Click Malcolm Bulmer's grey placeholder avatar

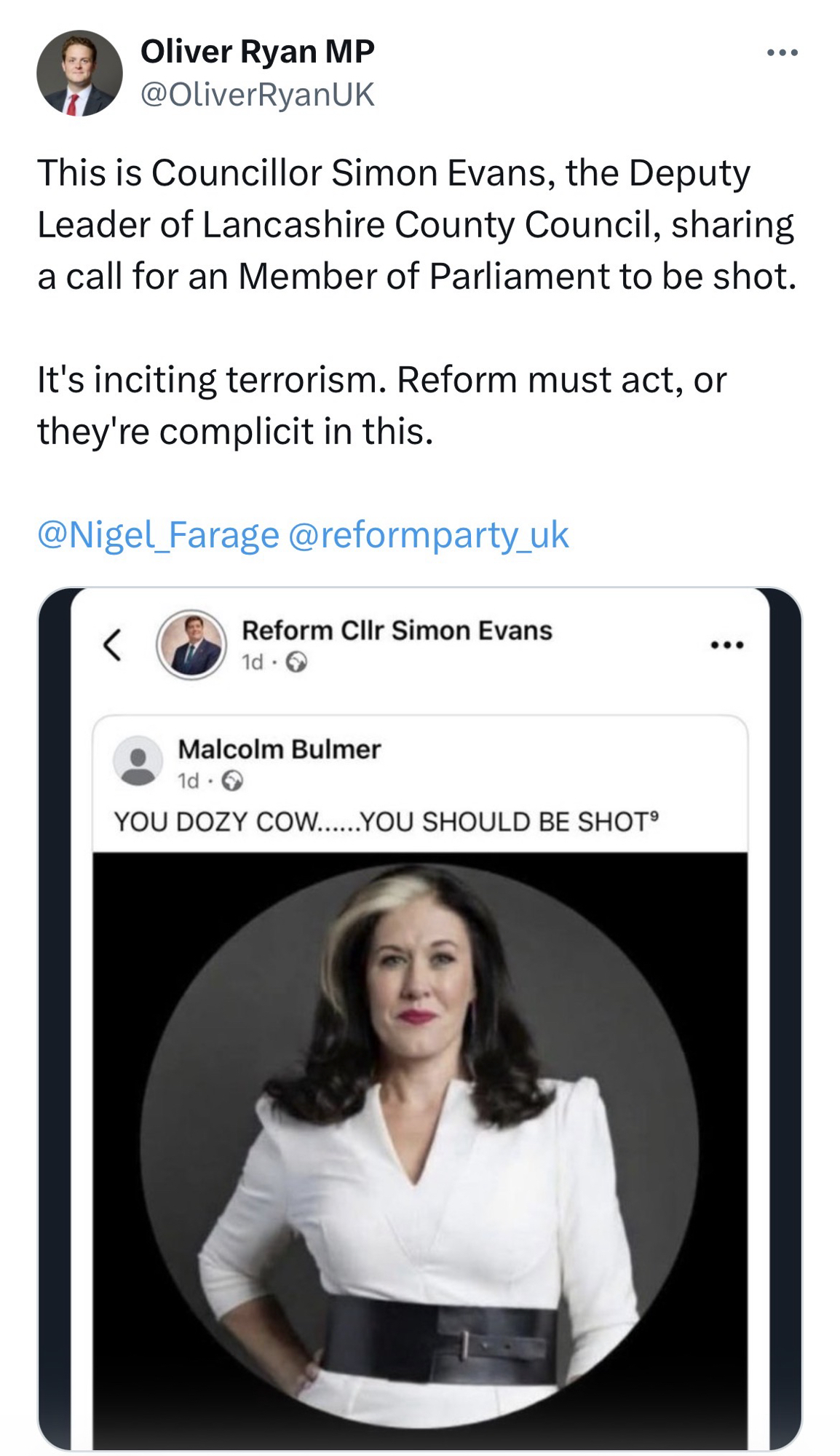point(138,761)
